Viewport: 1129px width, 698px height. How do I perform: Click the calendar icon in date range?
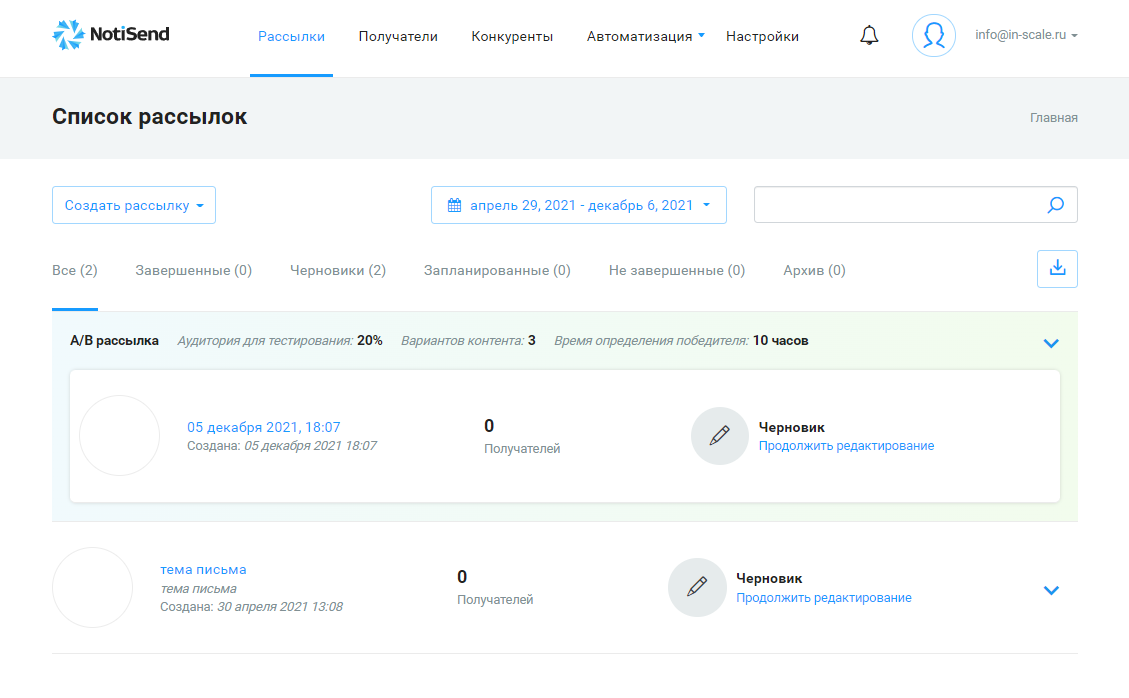tap(454, 205)
